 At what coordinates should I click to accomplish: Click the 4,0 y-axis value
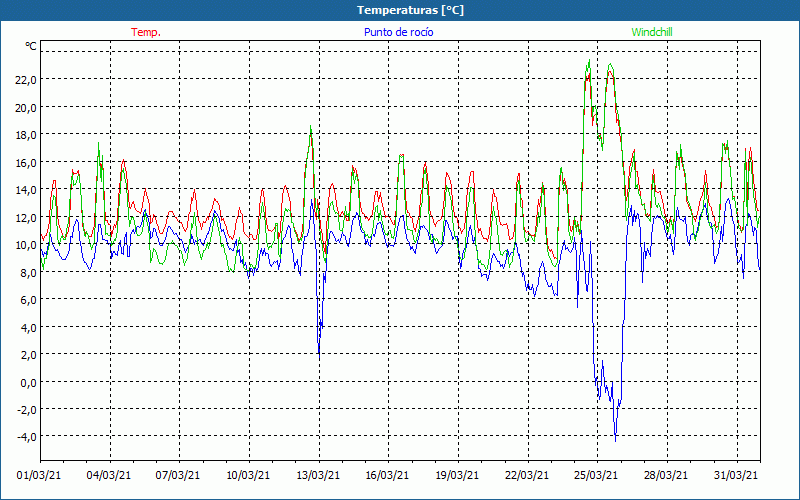[28, 328]
